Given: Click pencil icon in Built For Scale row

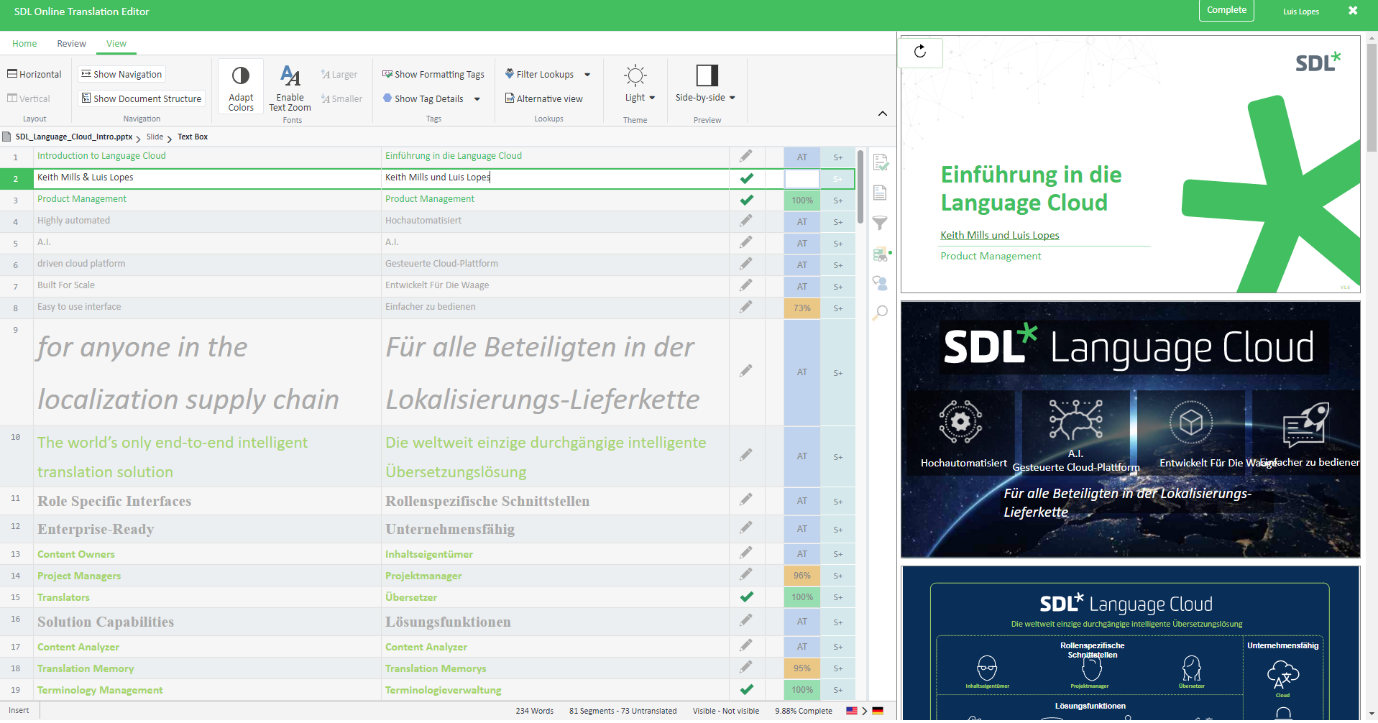Looking at the screenshot, I should coord(746,285).
